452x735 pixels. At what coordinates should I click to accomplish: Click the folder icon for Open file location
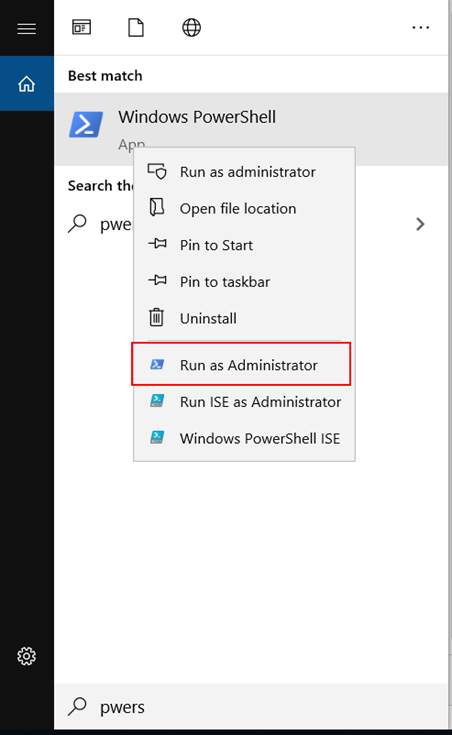coord(157,207)
